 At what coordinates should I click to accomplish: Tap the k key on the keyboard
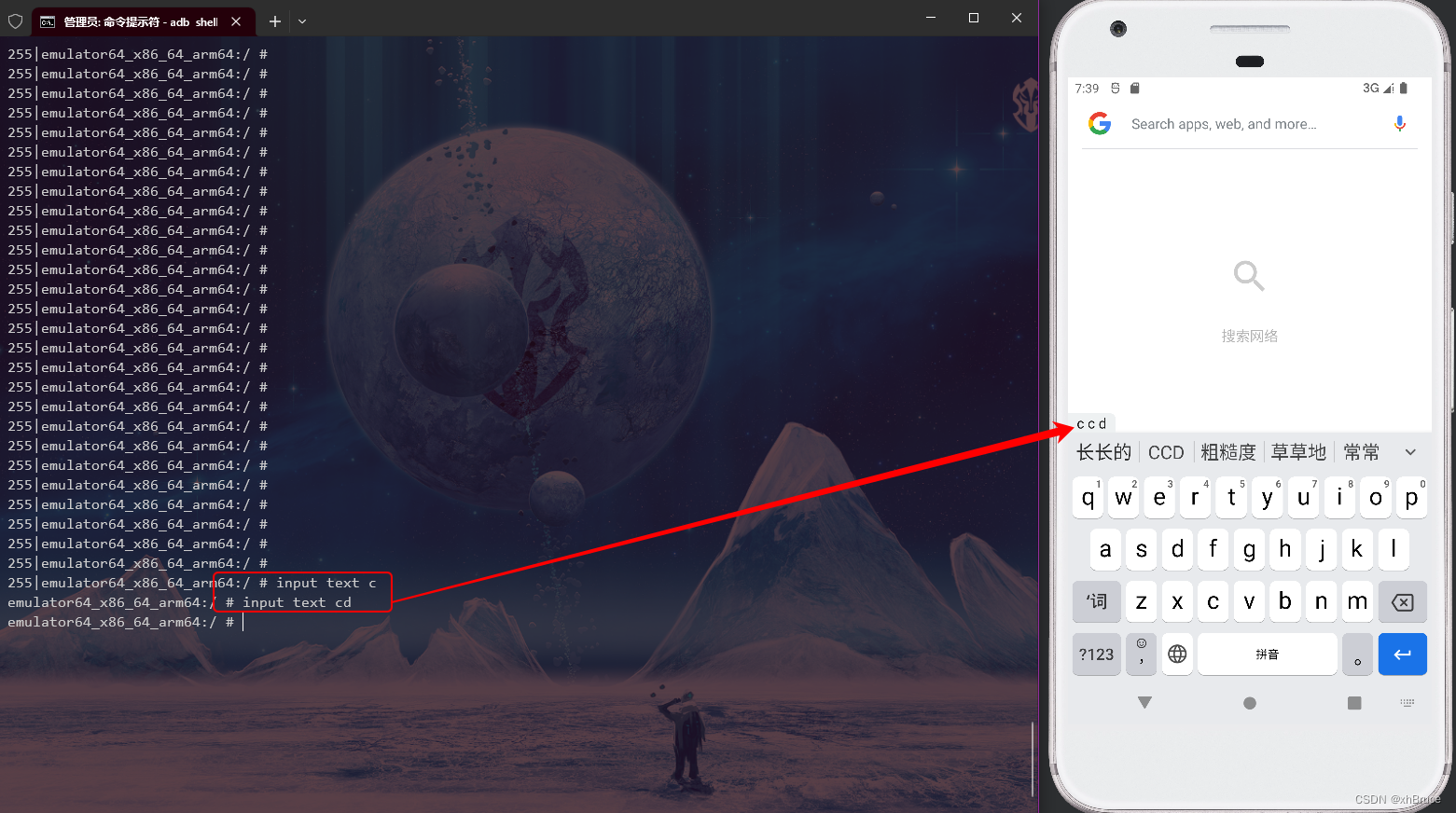[x=1357, y=549]
